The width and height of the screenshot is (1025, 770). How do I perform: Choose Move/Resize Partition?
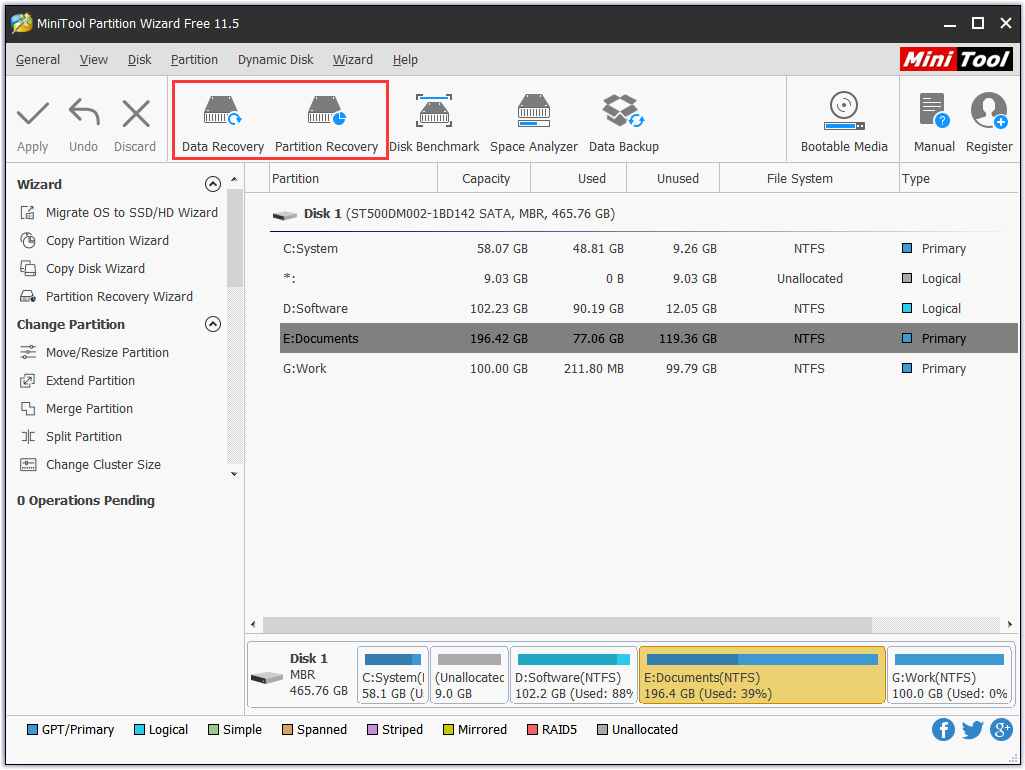94,353
